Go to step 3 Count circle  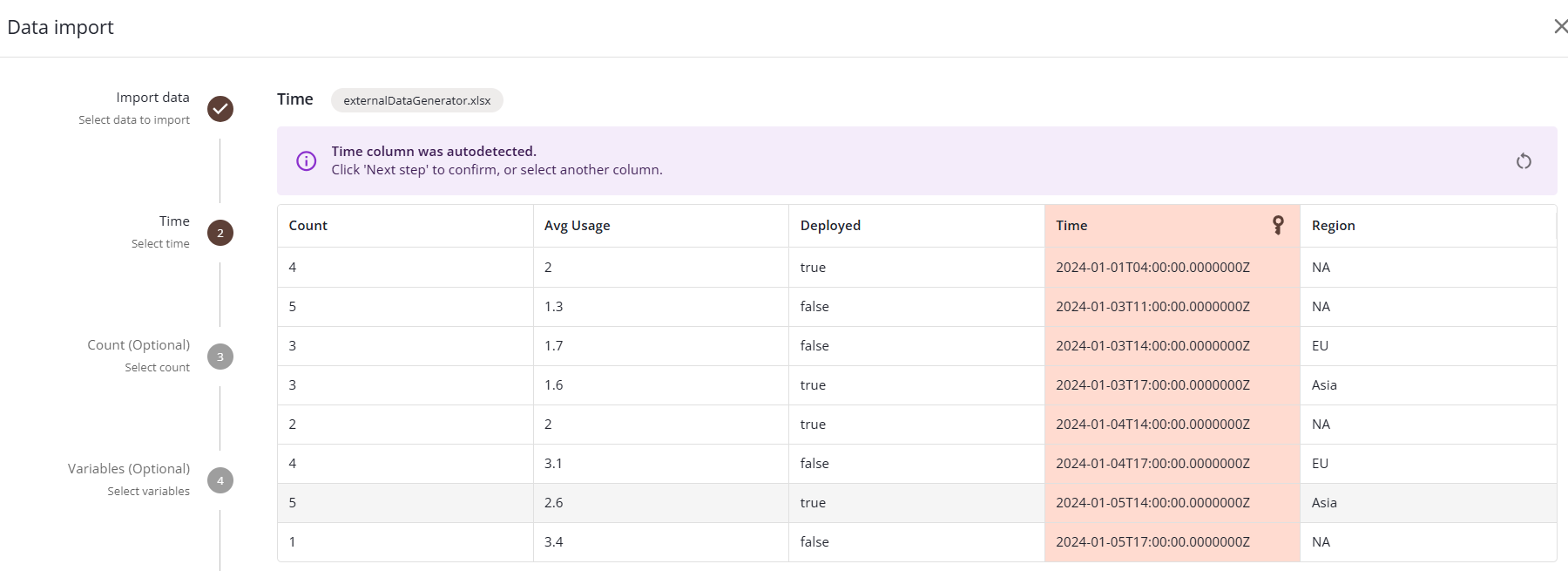coord(220,357)
